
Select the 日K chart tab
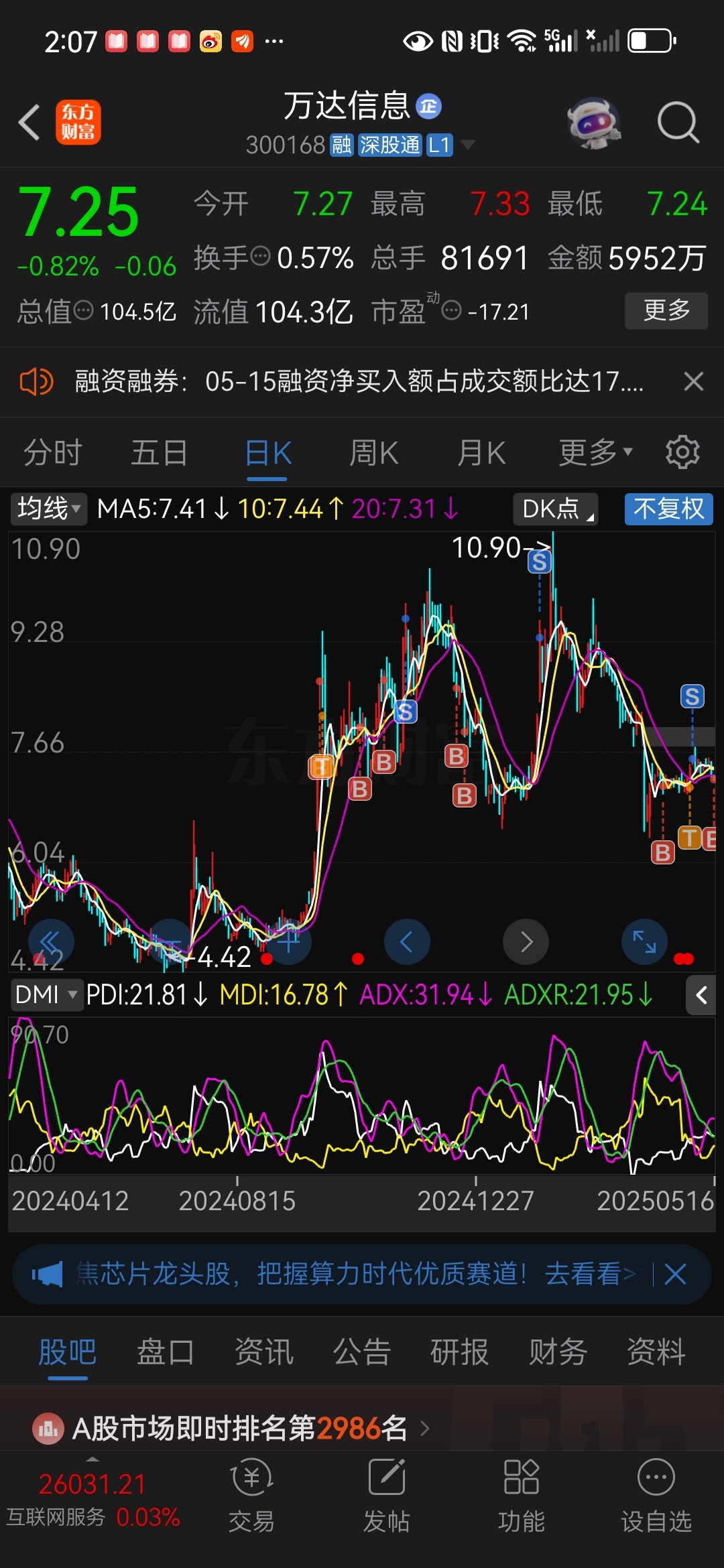coord(267,453)
